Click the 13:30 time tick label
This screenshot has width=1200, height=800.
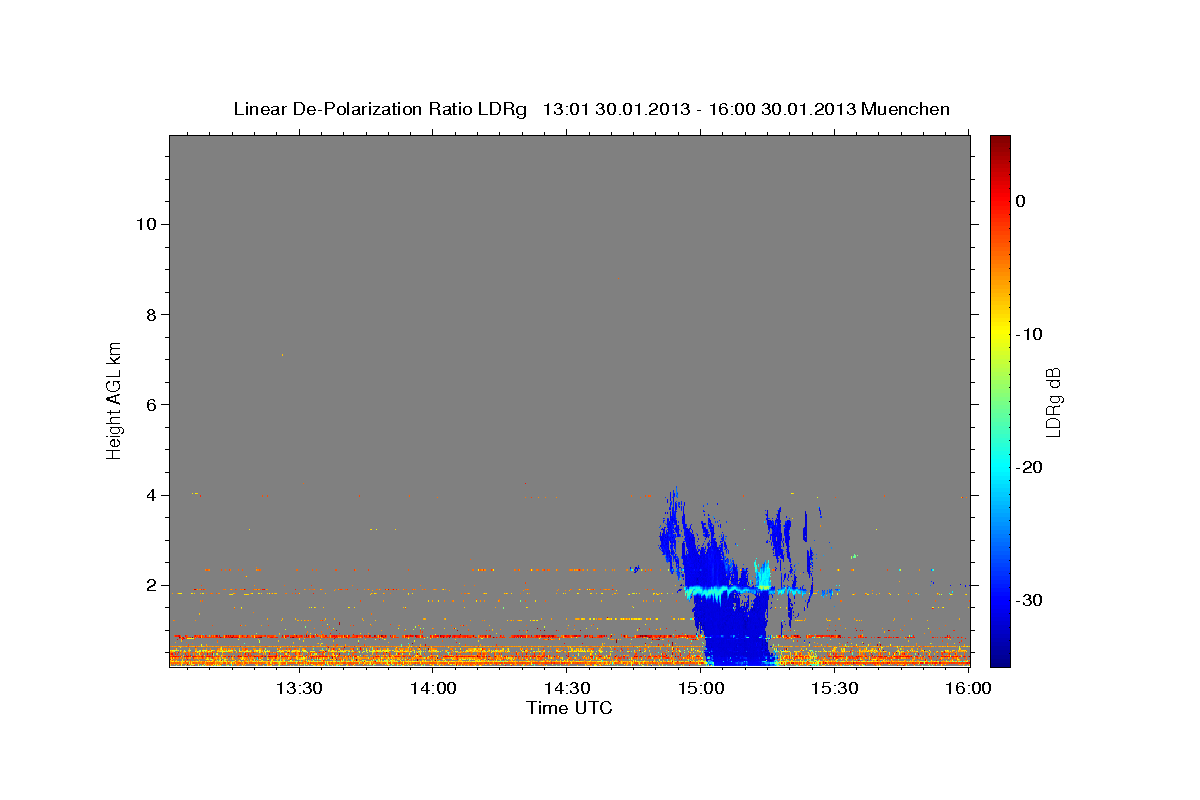tap(298, 688)
